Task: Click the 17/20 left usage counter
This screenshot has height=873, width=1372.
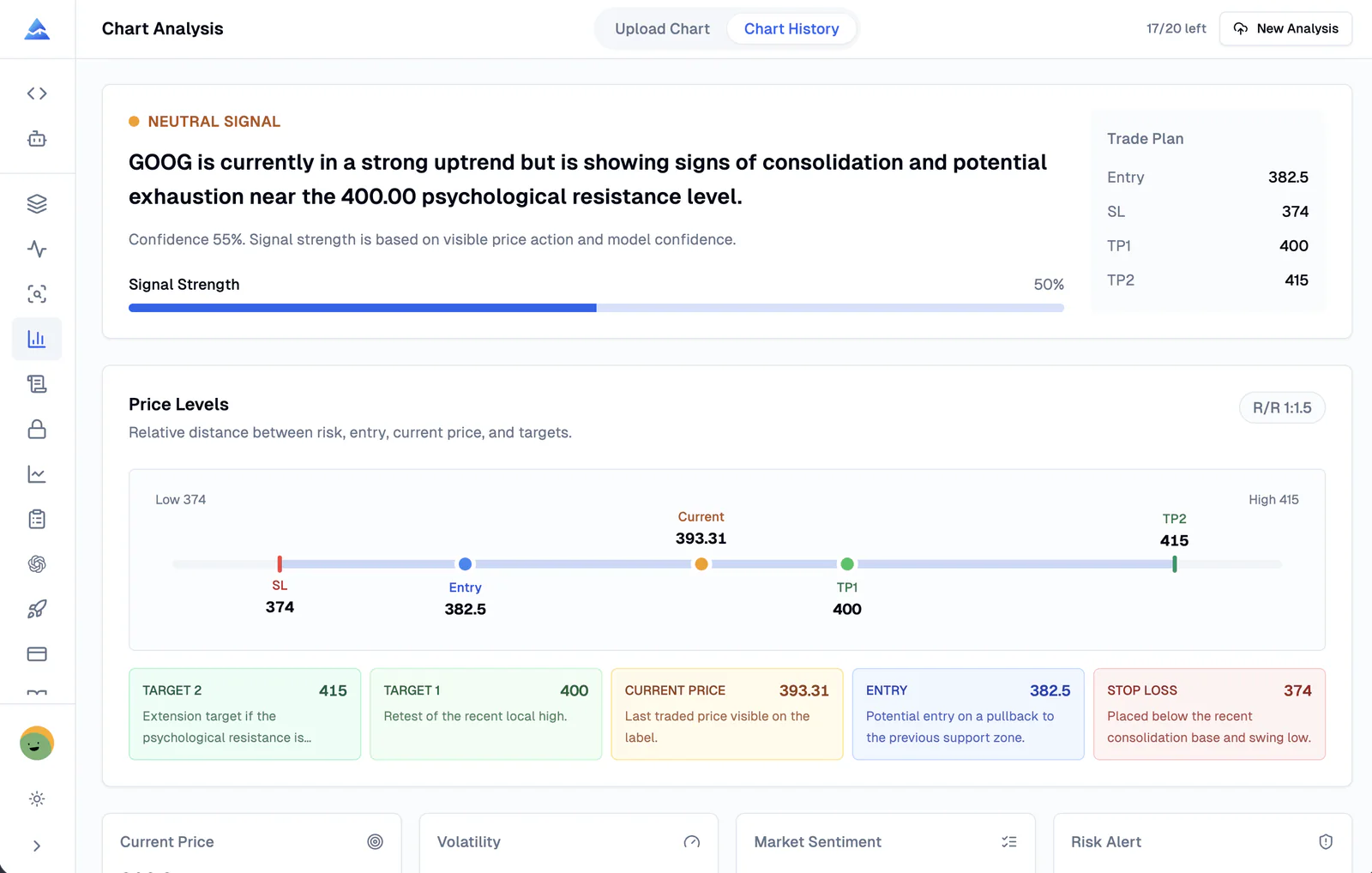Action: 1176,28
